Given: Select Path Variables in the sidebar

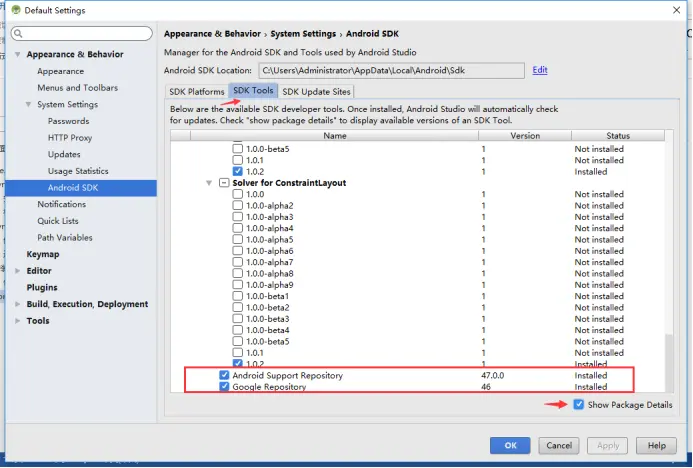Looking at the screenshot, I should [x=65, y=238].
